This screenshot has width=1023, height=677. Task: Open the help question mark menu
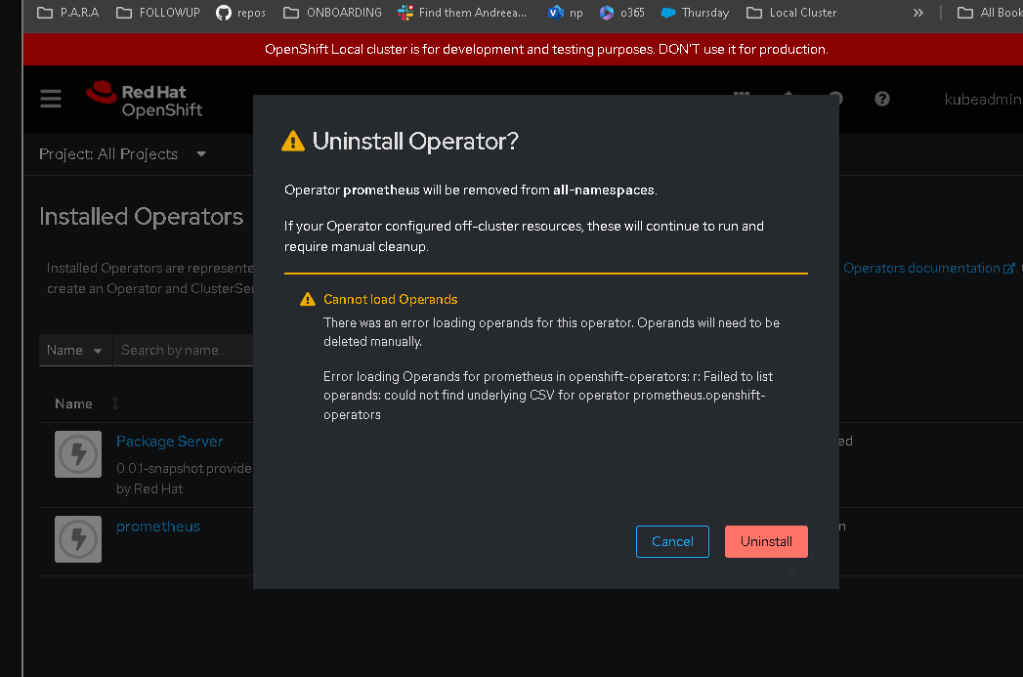coord(881,99)
